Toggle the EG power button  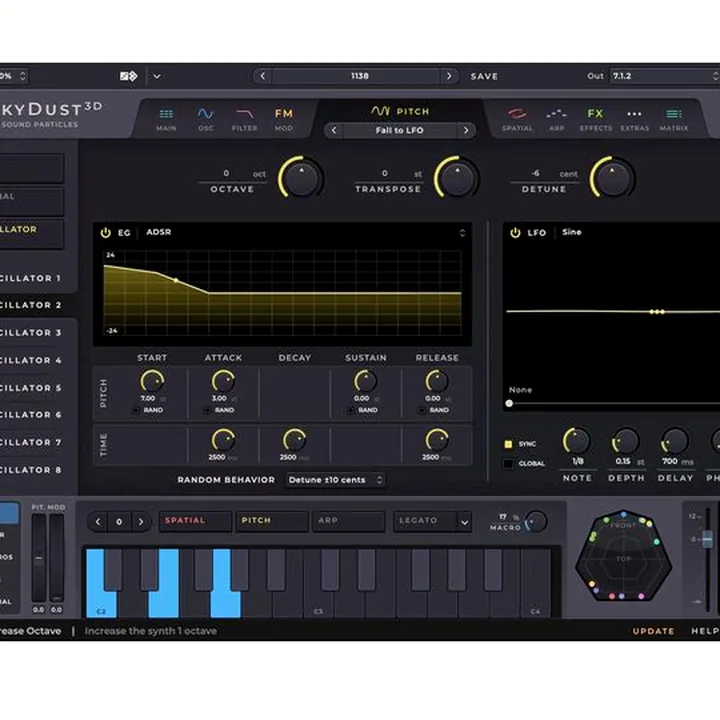pyautogui.click(x=106, y=232)
